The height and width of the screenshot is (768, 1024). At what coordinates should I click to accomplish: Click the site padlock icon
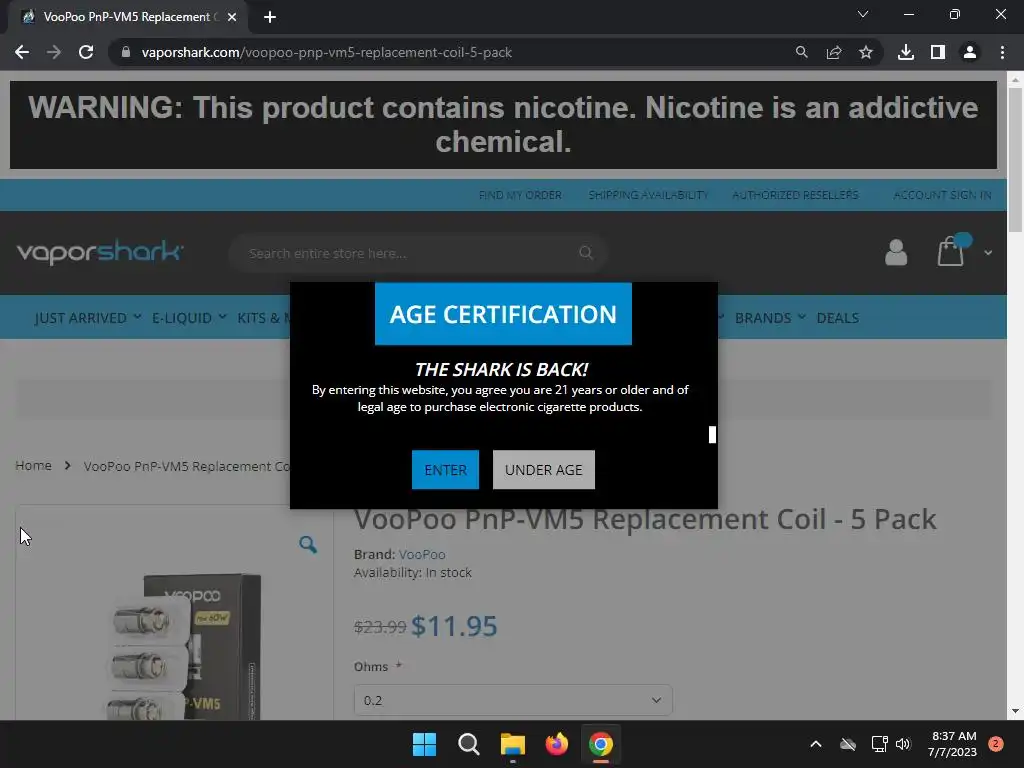pyautogui.click(x=126, y=52)
